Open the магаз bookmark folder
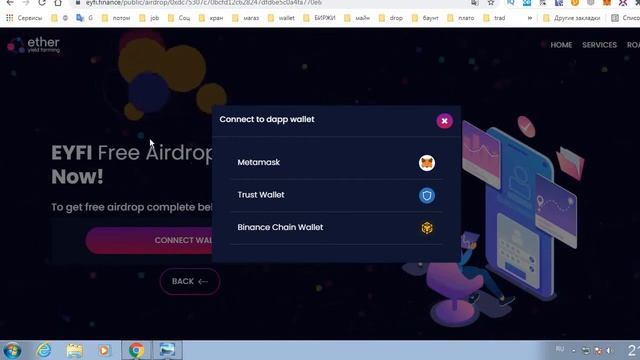 point(245,18)
